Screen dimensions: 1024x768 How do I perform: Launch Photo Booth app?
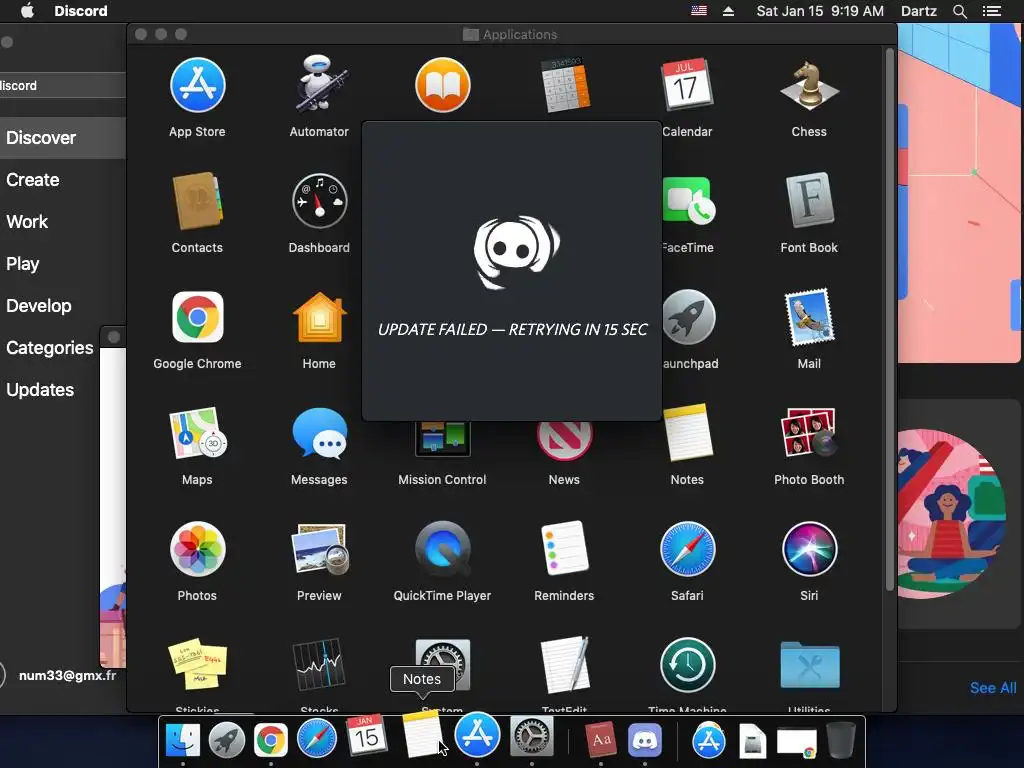coord(809,433)
